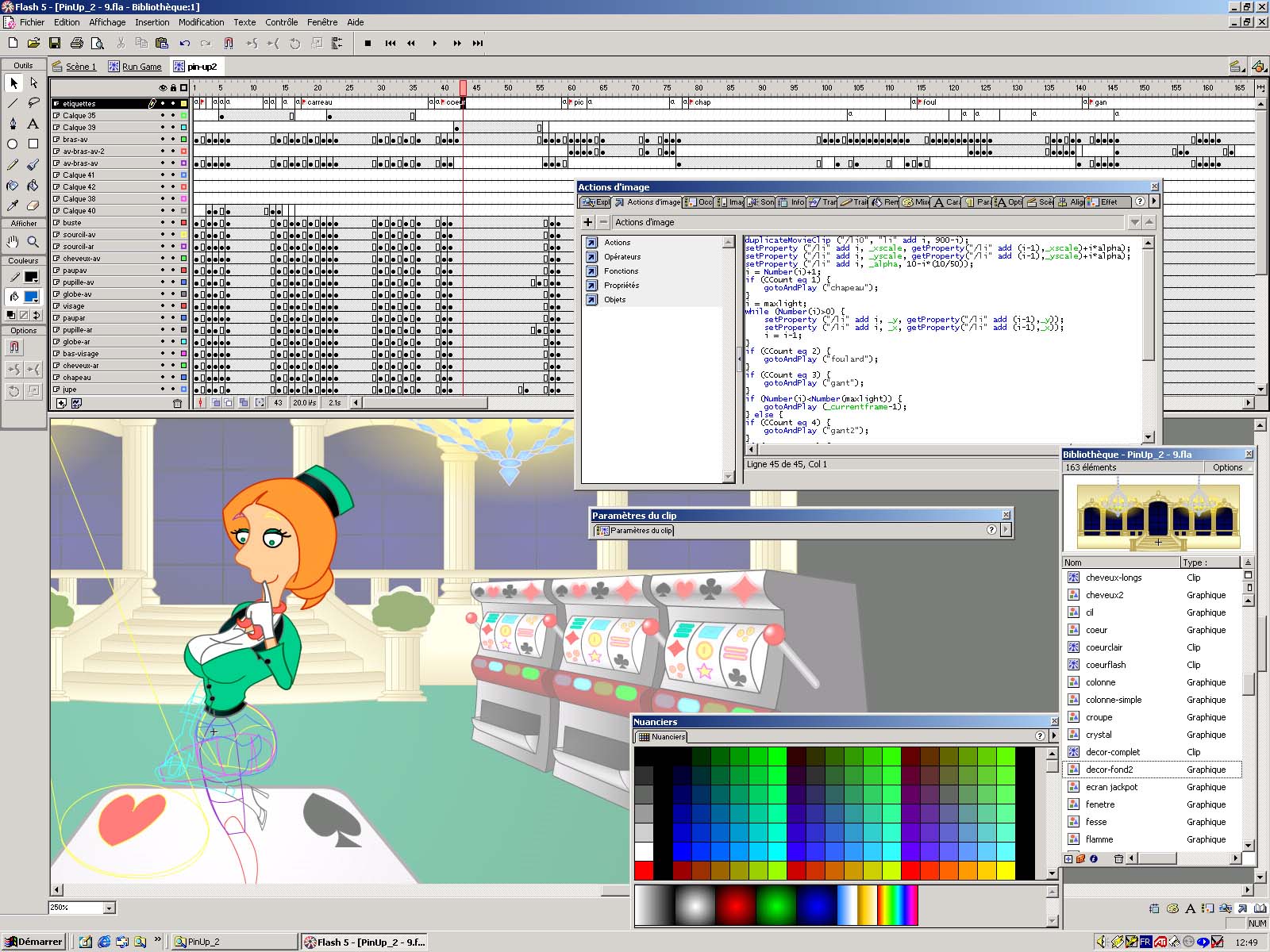
Task: Open the Insertion menu
Action: click(x=152, y=22)
